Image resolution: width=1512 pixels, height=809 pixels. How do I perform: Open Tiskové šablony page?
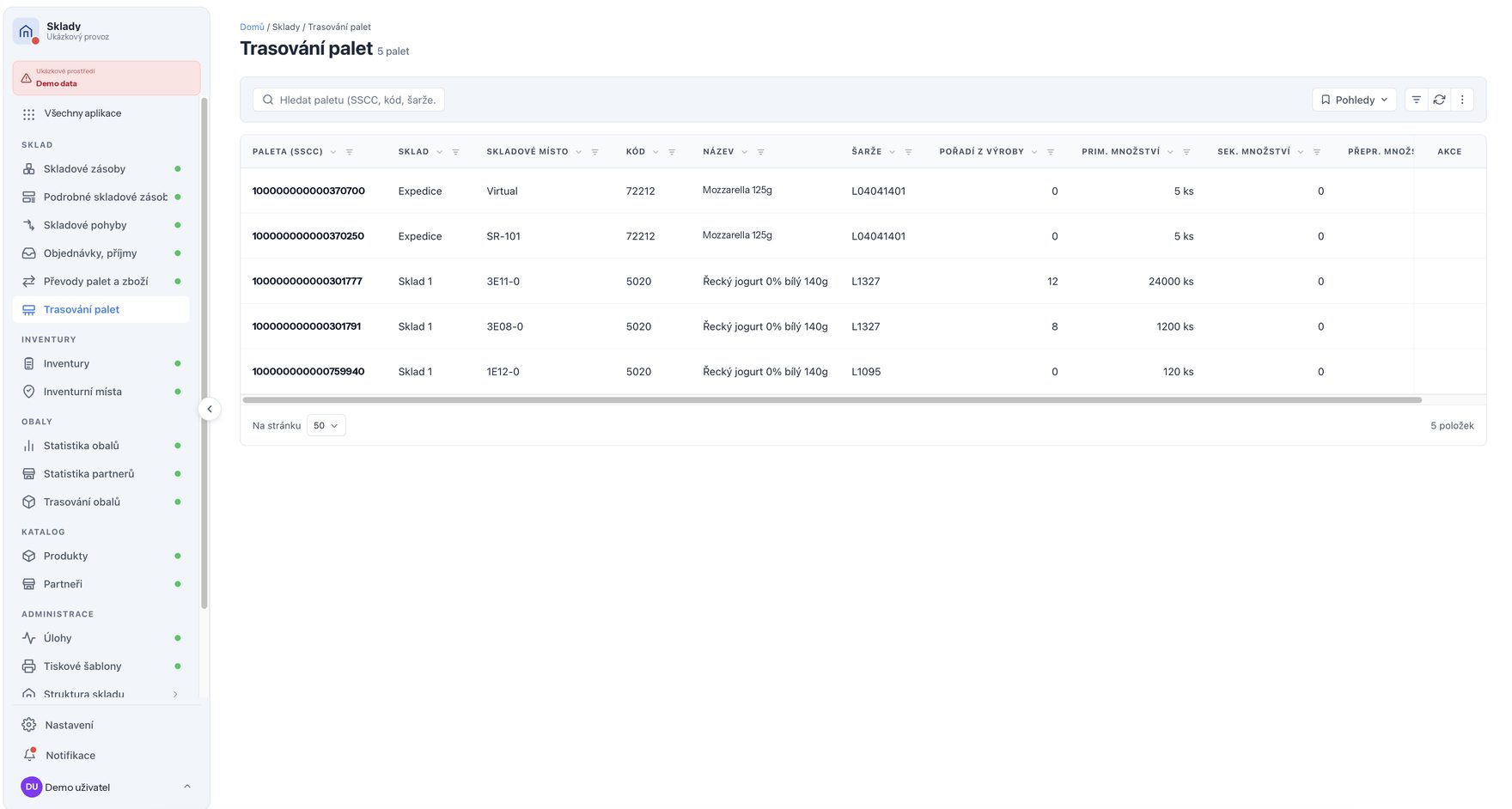(x=101, y=666)
